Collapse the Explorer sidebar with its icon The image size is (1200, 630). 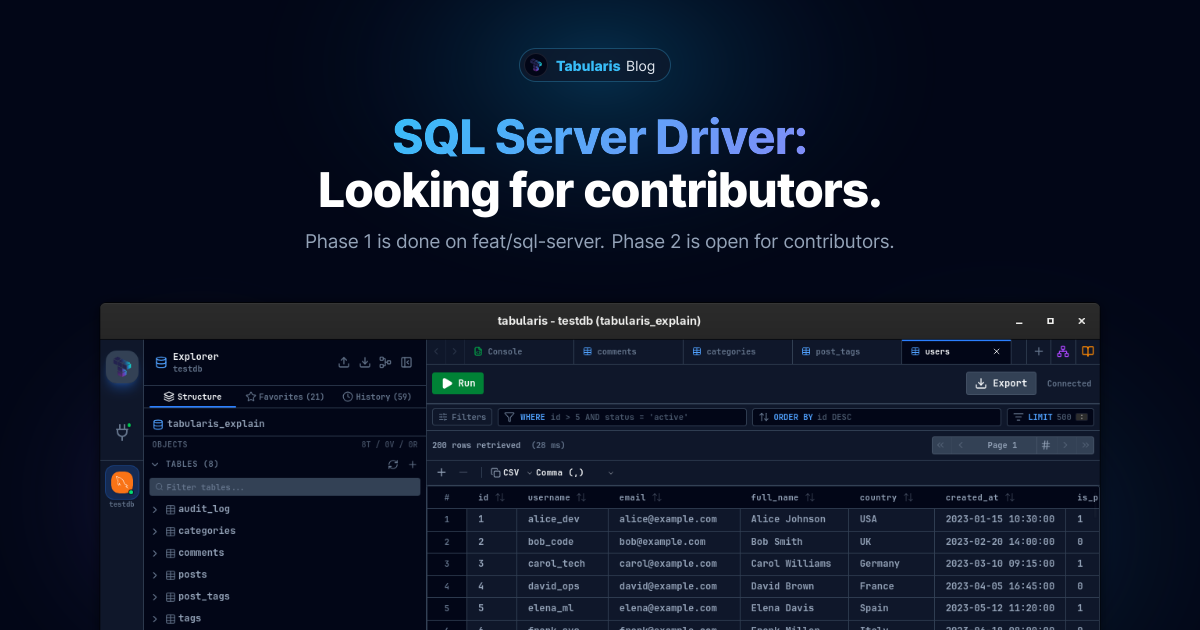click(x=406, y=362)
